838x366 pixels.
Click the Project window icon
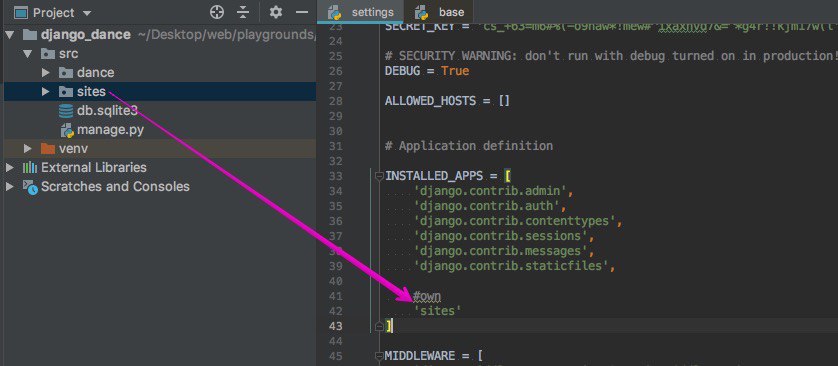point(20,12)
